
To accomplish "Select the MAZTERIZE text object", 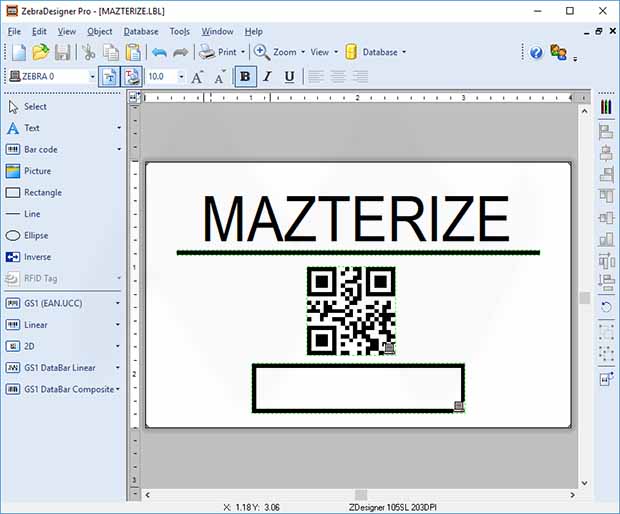I will pos(355,219).
